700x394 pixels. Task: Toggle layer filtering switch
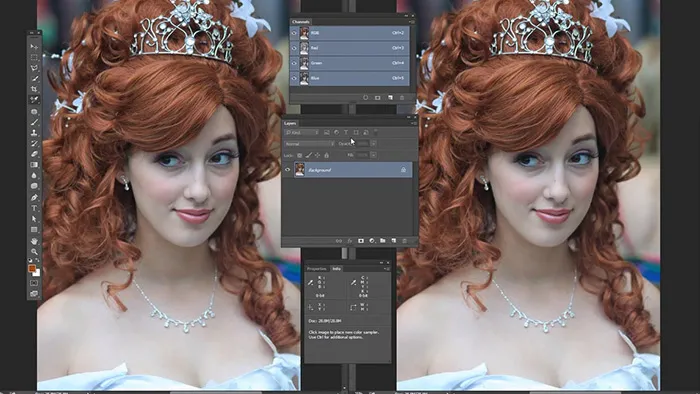[x=375, y=132]
